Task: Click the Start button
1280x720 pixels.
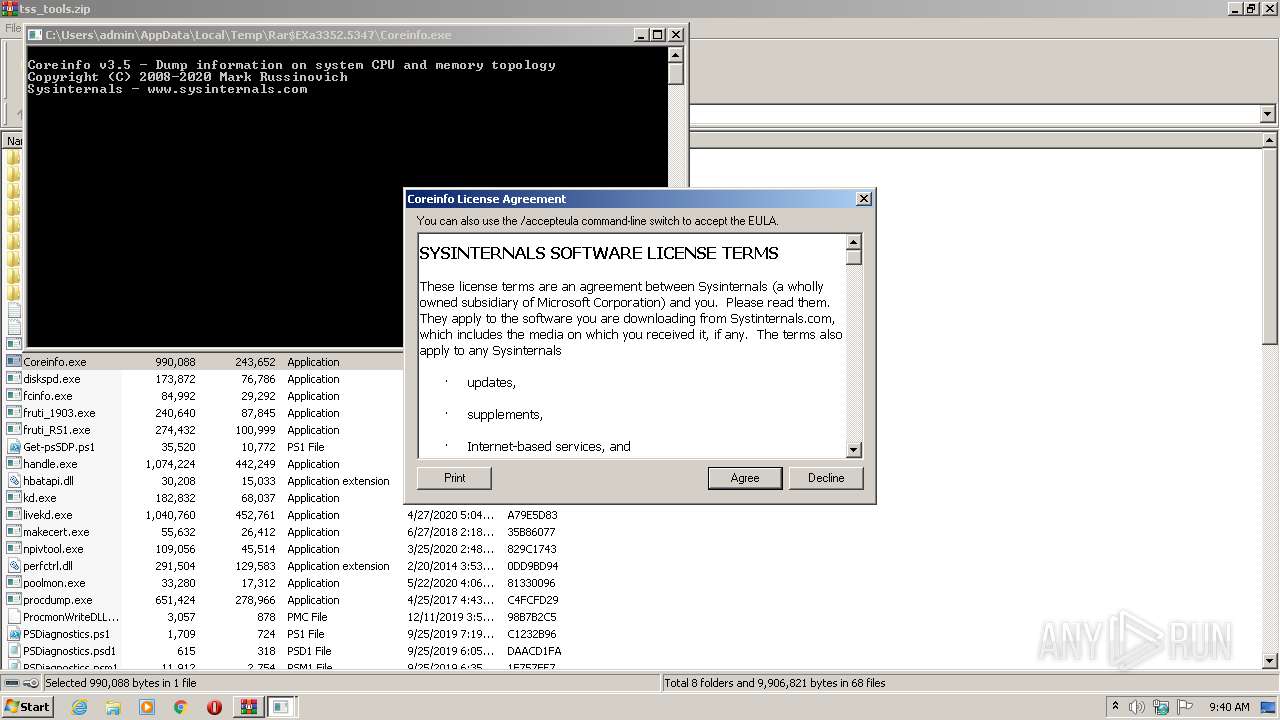Action: point(27,707)
